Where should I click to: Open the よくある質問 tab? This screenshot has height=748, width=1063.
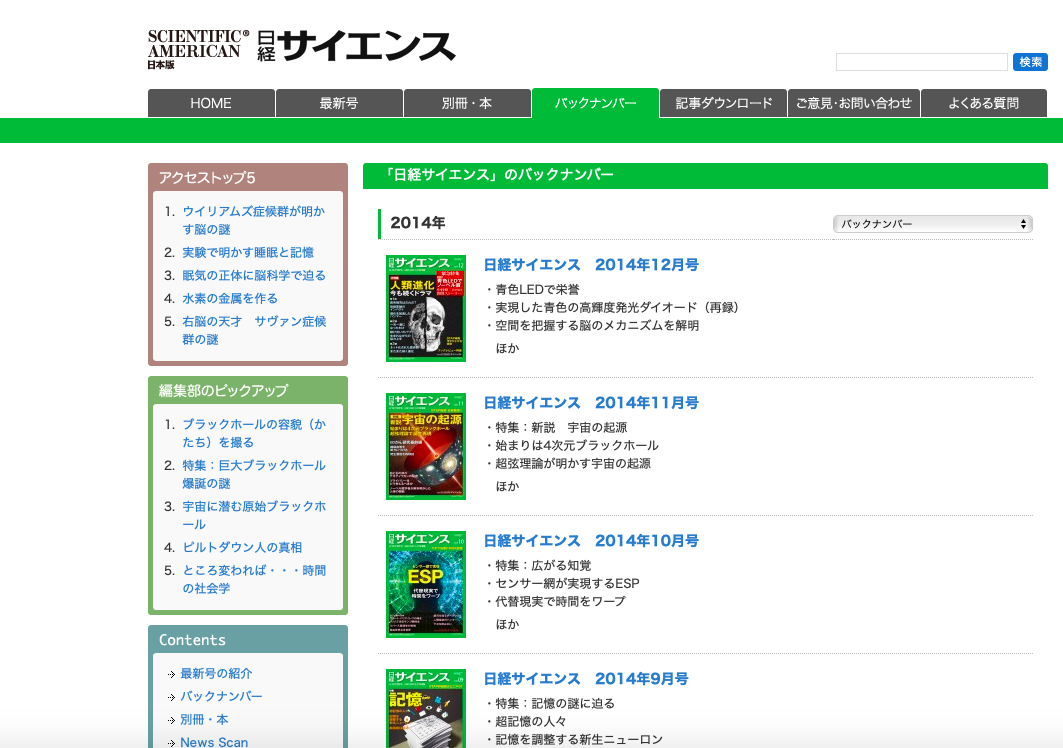coord(984,103)
